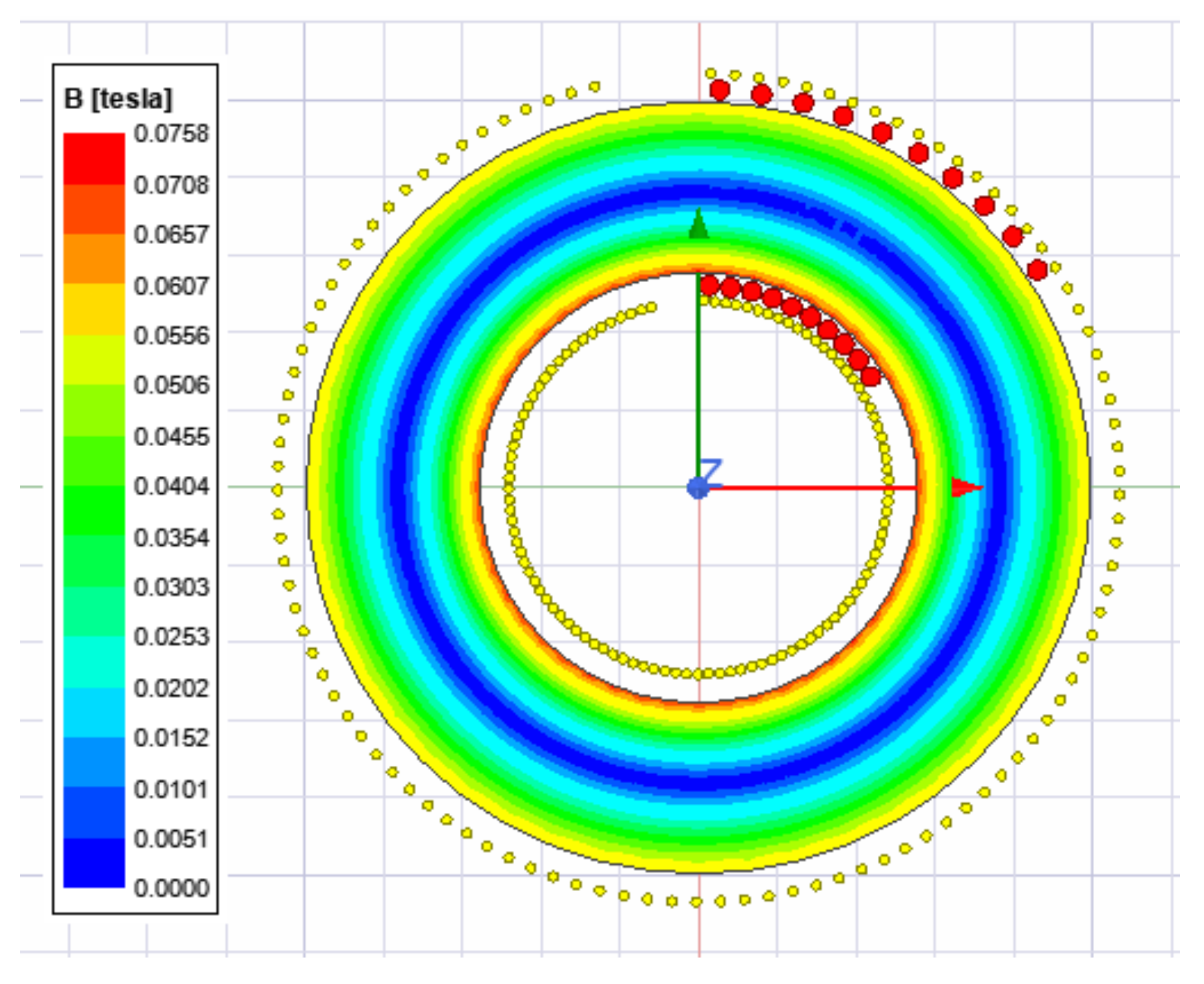This screenshot has height=984, width=1204.
Task: Pick the dark blue swatch at legend bottom
Action: pos(94,863)
